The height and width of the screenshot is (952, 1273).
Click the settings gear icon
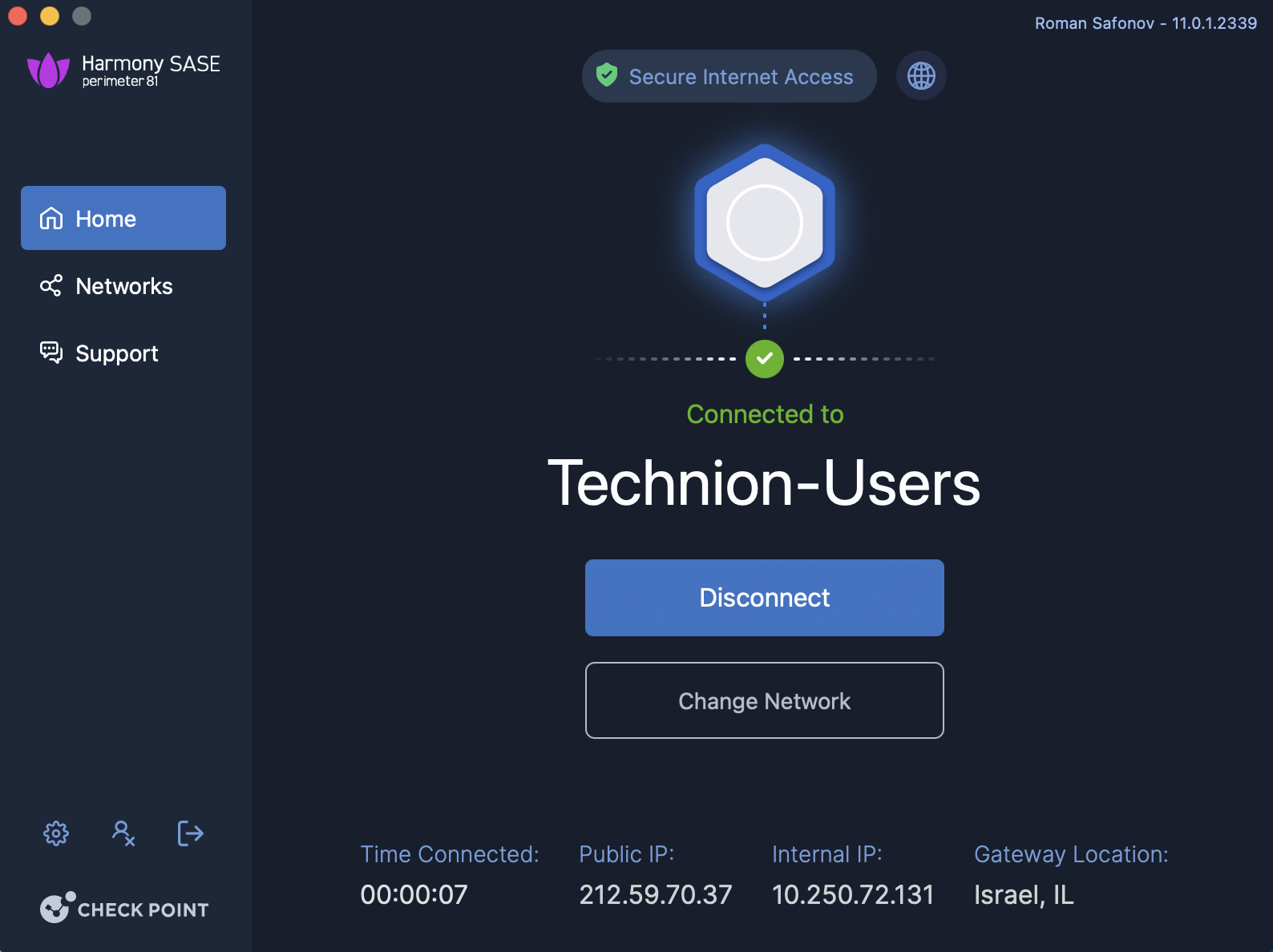(x=56, y=833)
